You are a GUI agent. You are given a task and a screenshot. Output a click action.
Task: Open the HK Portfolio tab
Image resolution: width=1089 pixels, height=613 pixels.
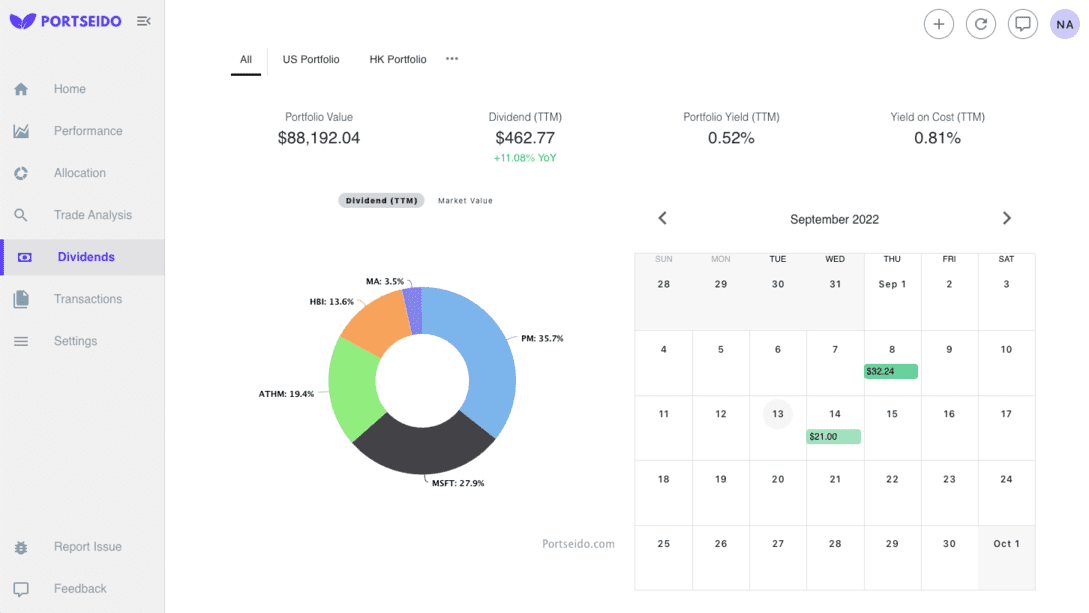(x=397, y=59)
